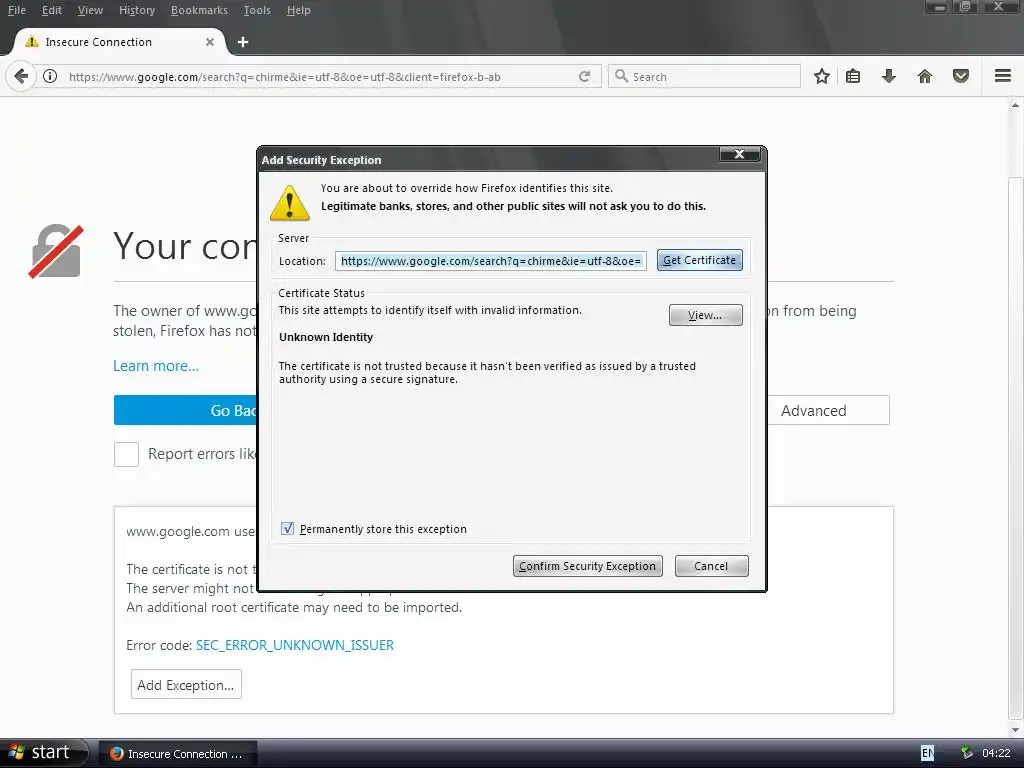
Task: Open the Bookmarks menu
Action: (x=199, y=10)
